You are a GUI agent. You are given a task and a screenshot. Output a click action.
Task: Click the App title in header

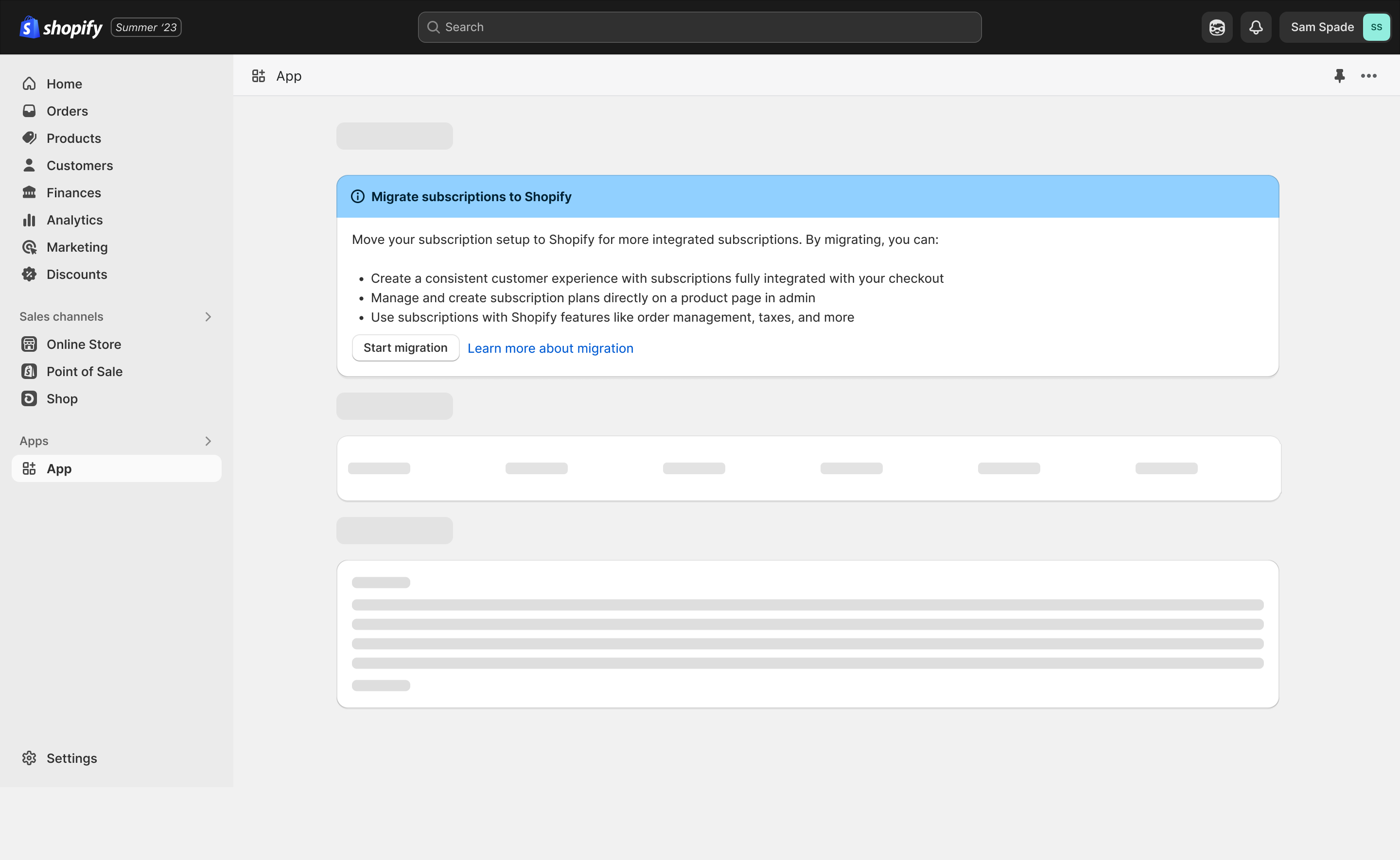click(x=289, y=76)
